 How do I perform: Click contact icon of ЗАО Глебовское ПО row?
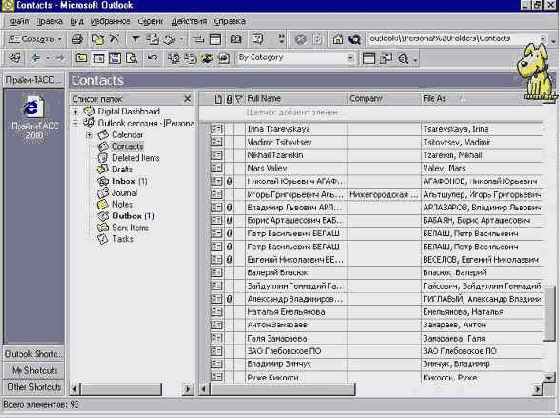pos(216,351)
